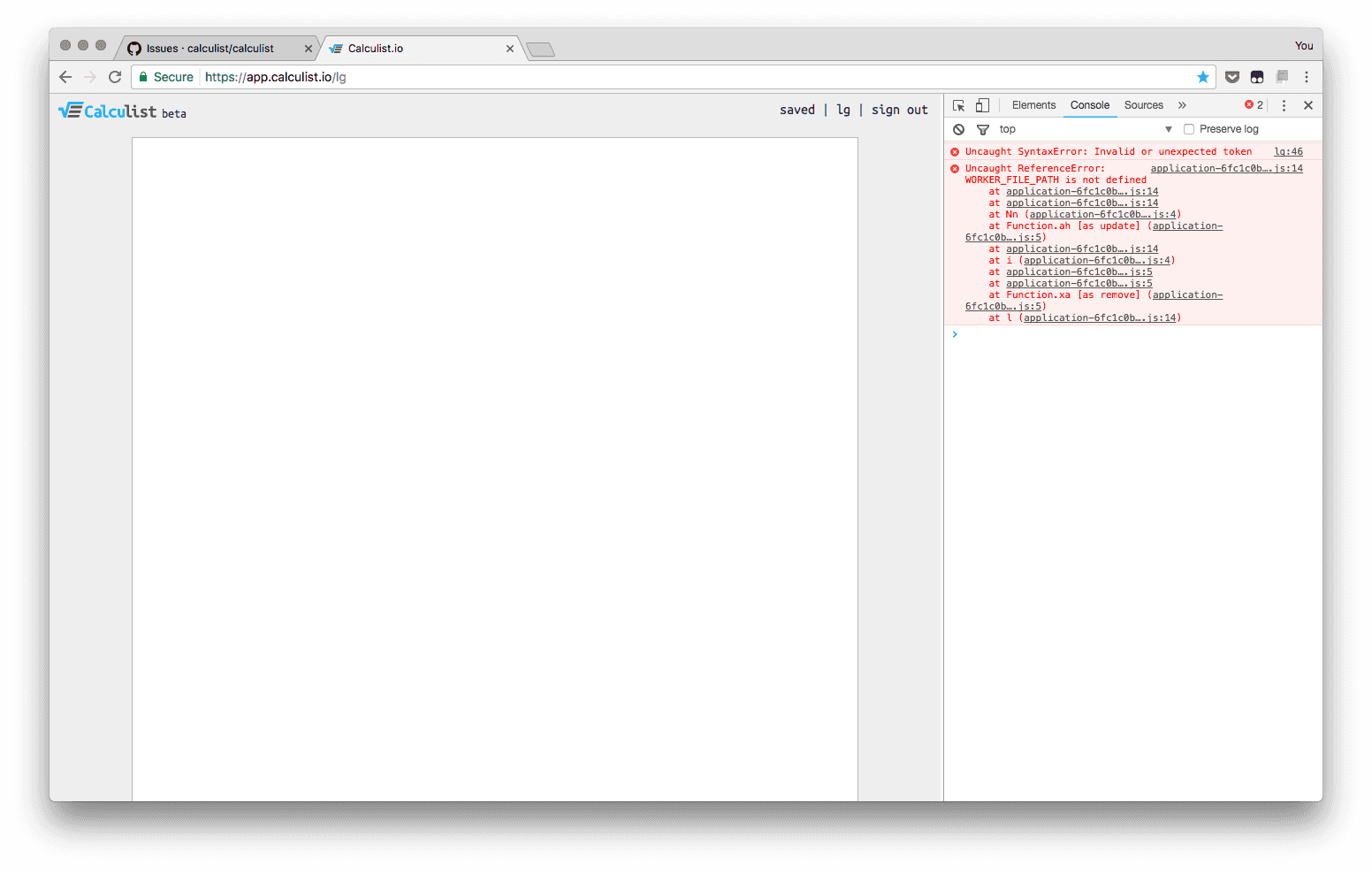This screenshot has height=872, width=1372.
Task: Click the You profile button
Action: coord(1304,46)
